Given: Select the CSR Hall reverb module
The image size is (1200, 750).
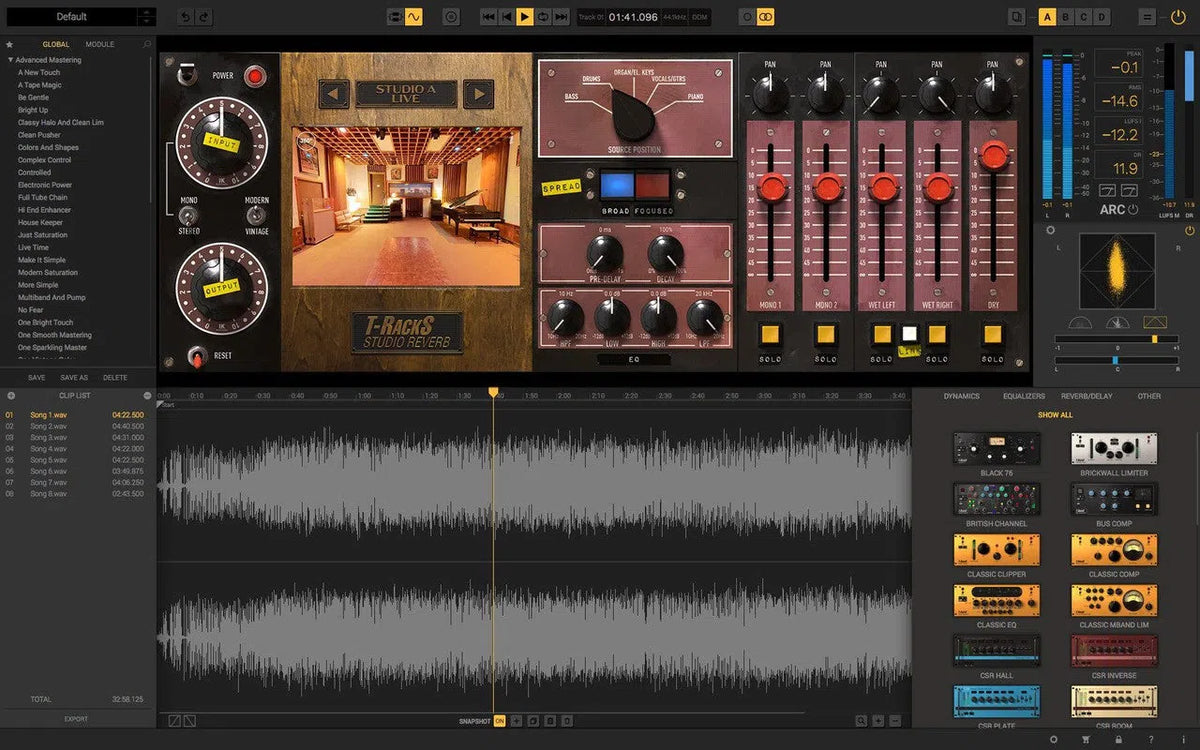Looking at the screenshot, I should click(x=996, y=650).
